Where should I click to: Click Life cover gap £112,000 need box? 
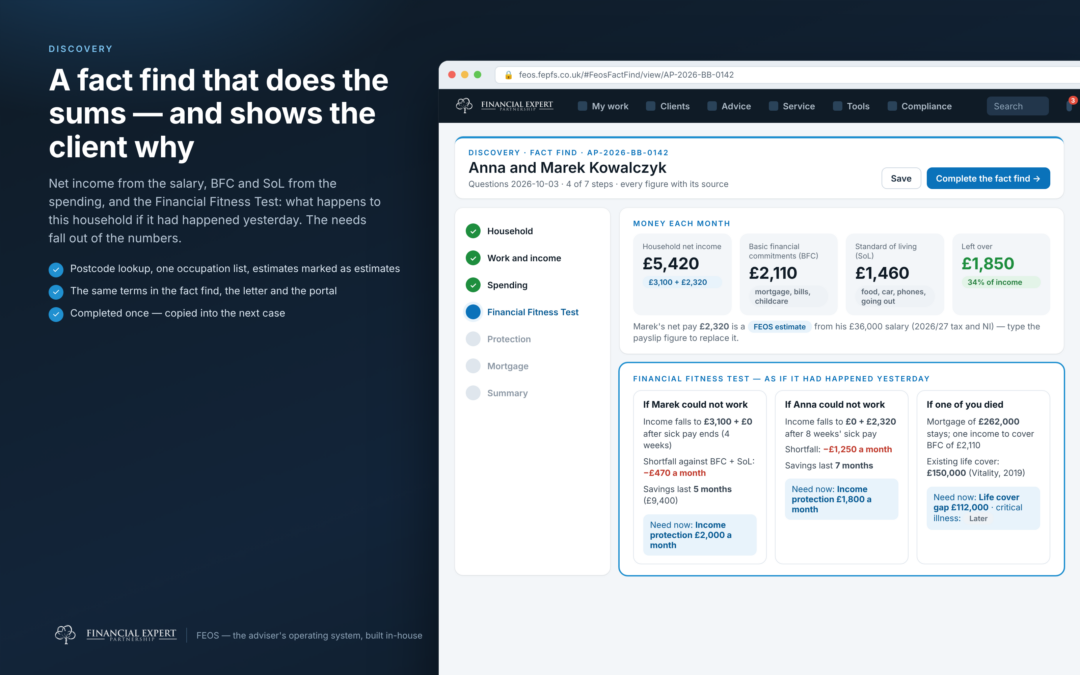[x=983, y=508]
